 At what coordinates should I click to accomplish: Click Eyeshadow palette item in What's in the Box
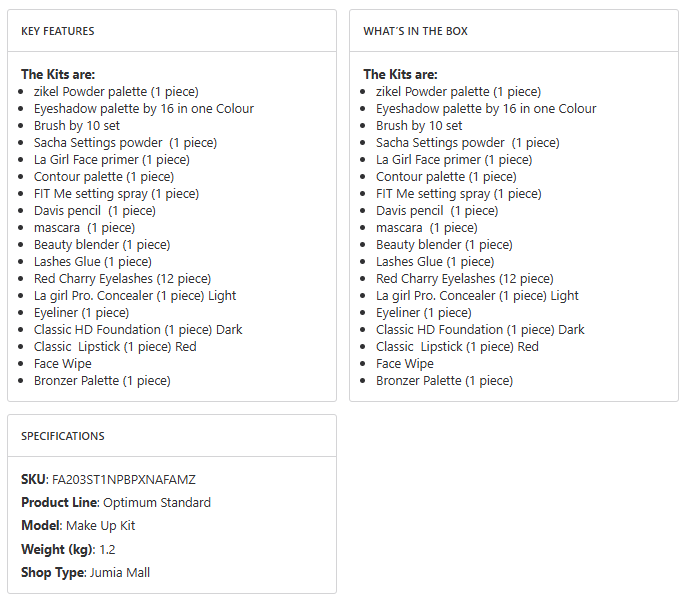pyautogui.click(x=486, y=109)
